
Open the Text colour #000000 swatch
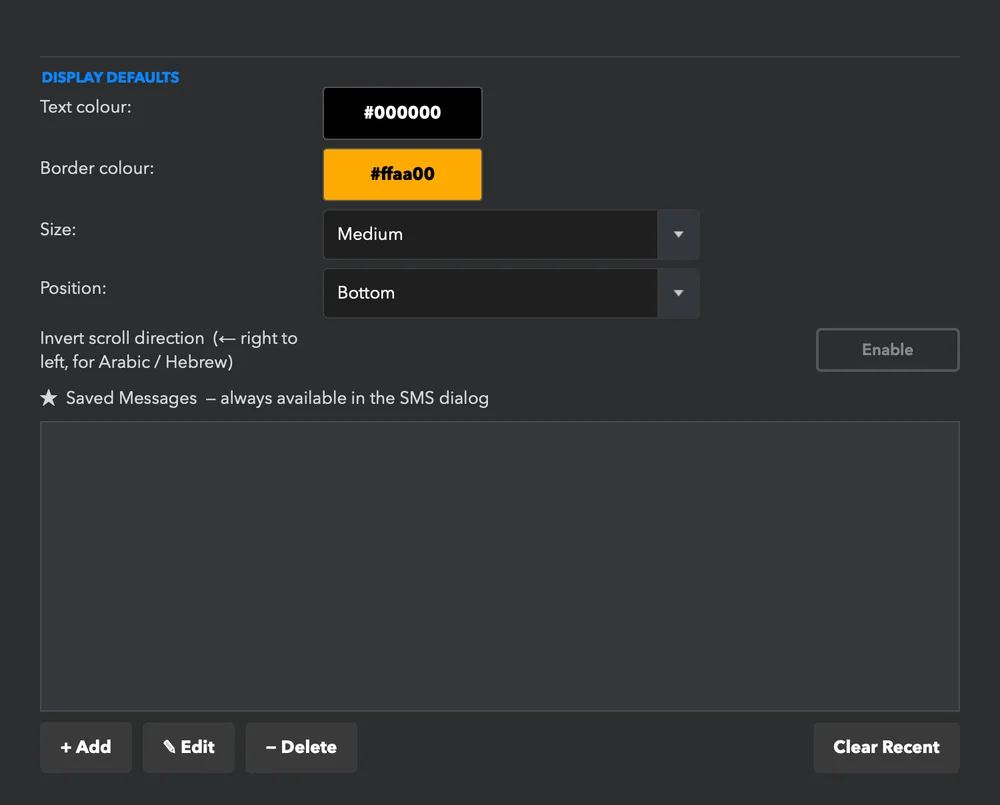[x=402, y=113]
